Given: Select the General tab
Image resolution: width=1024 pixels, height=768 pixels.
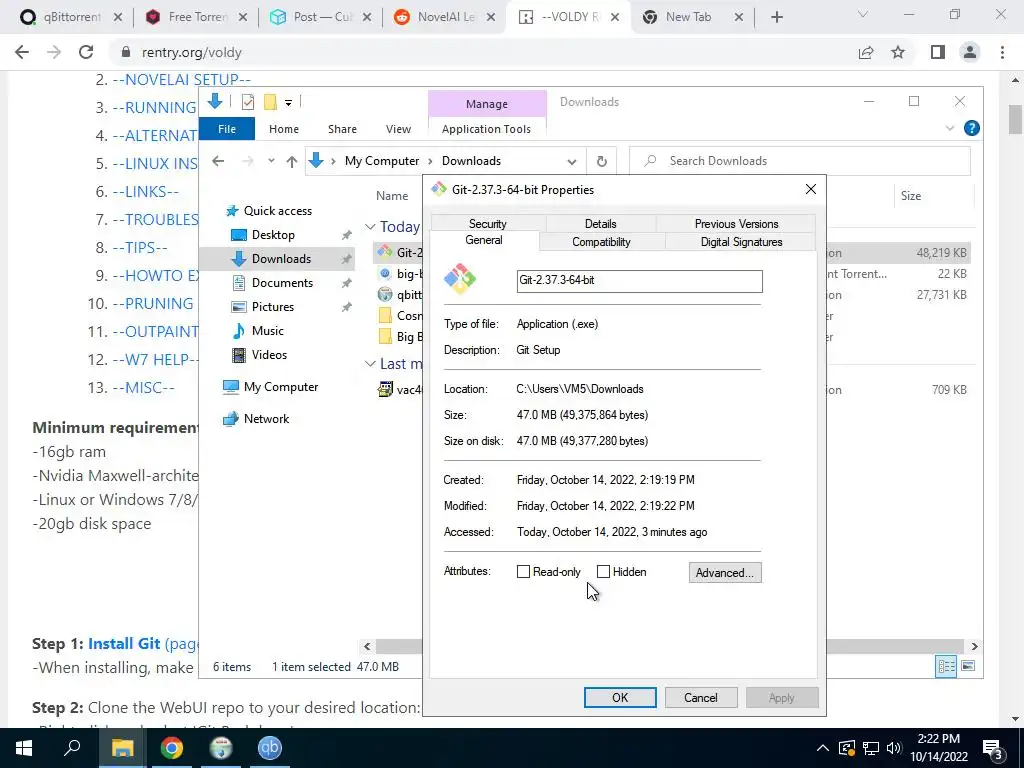Looking at the screenshot, I should click(484, 240).
